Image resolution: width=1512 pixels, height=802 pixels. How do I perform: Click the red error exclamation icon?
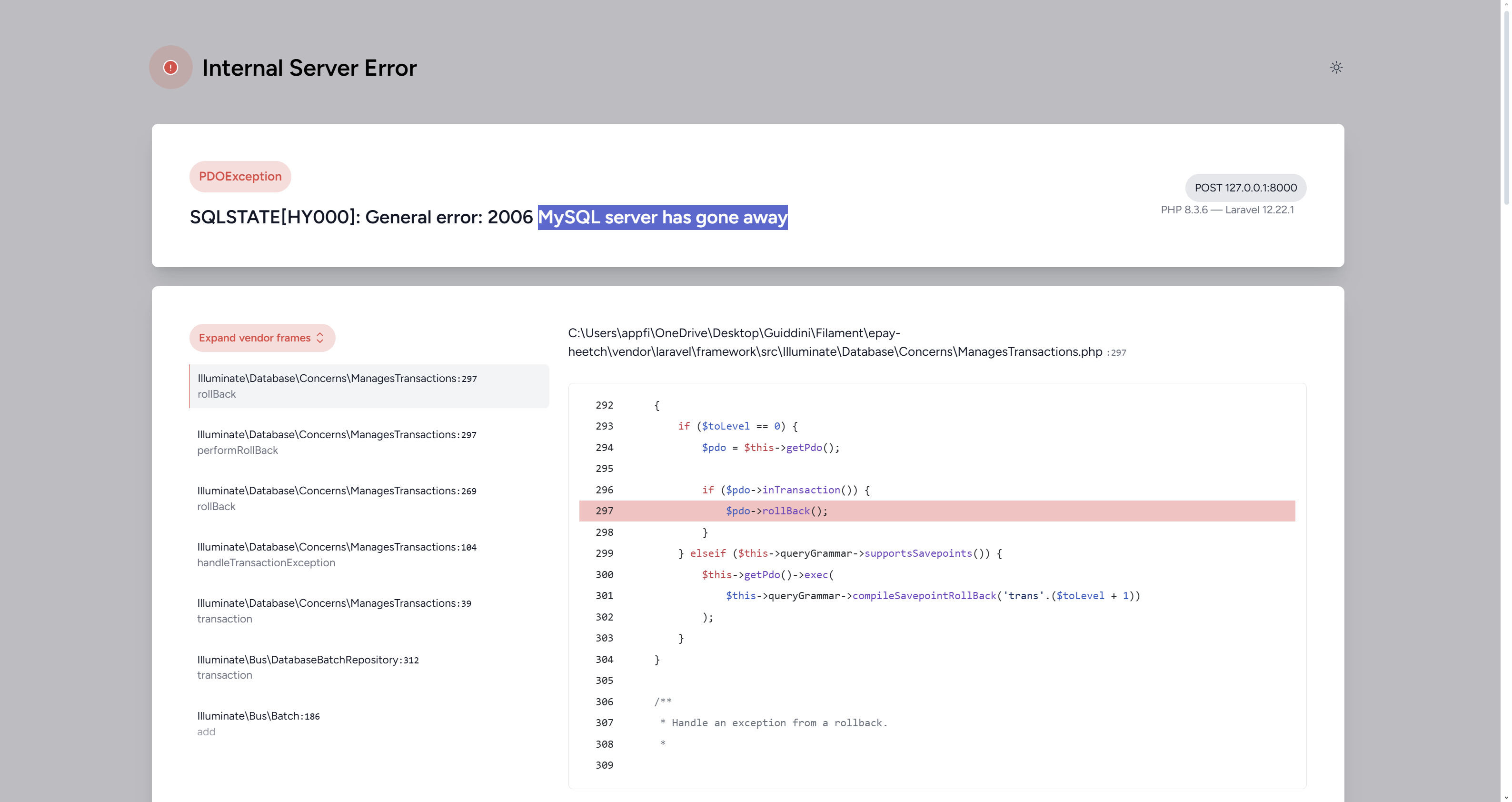pyautogui.click(x=171, y=68)
